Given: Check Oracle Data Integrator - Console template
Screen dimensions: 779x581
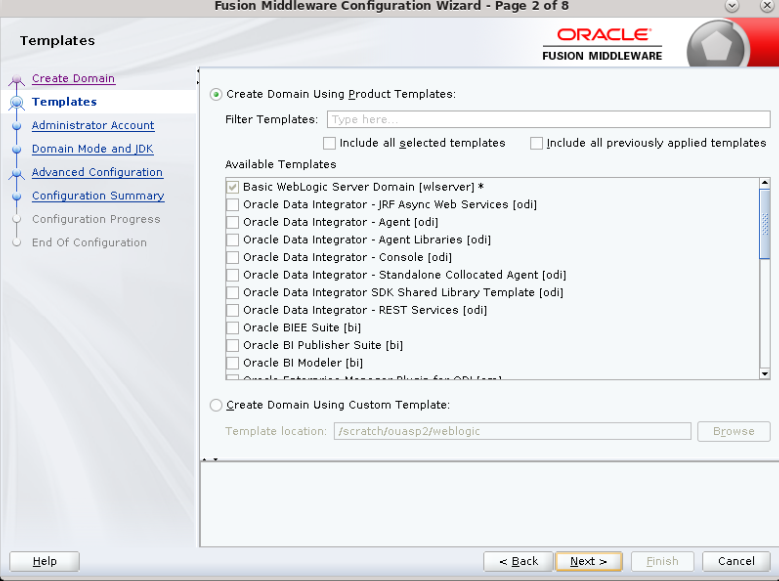Looking at the screenshot, I should click(232, 257).
